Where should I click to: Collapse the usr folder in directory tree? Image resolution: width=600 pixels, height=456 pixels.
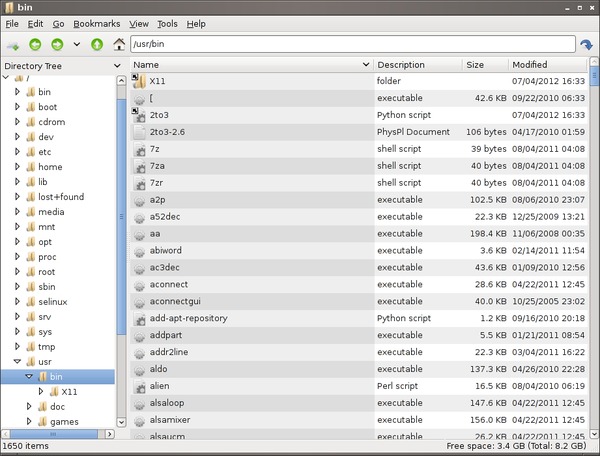(x=17, y=361)
